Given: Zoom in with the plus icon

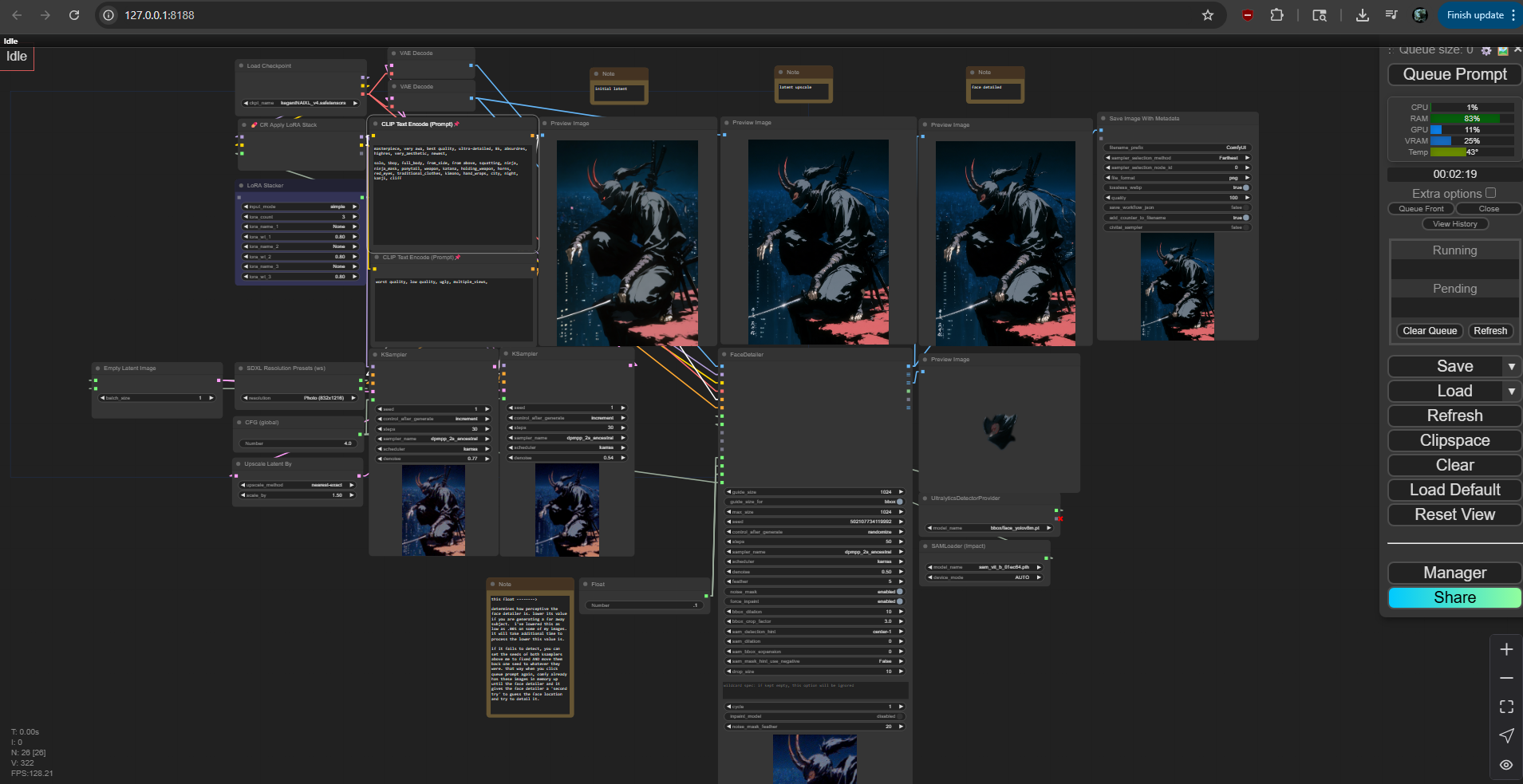Looking at the screenshot, I should (1505, 649).
